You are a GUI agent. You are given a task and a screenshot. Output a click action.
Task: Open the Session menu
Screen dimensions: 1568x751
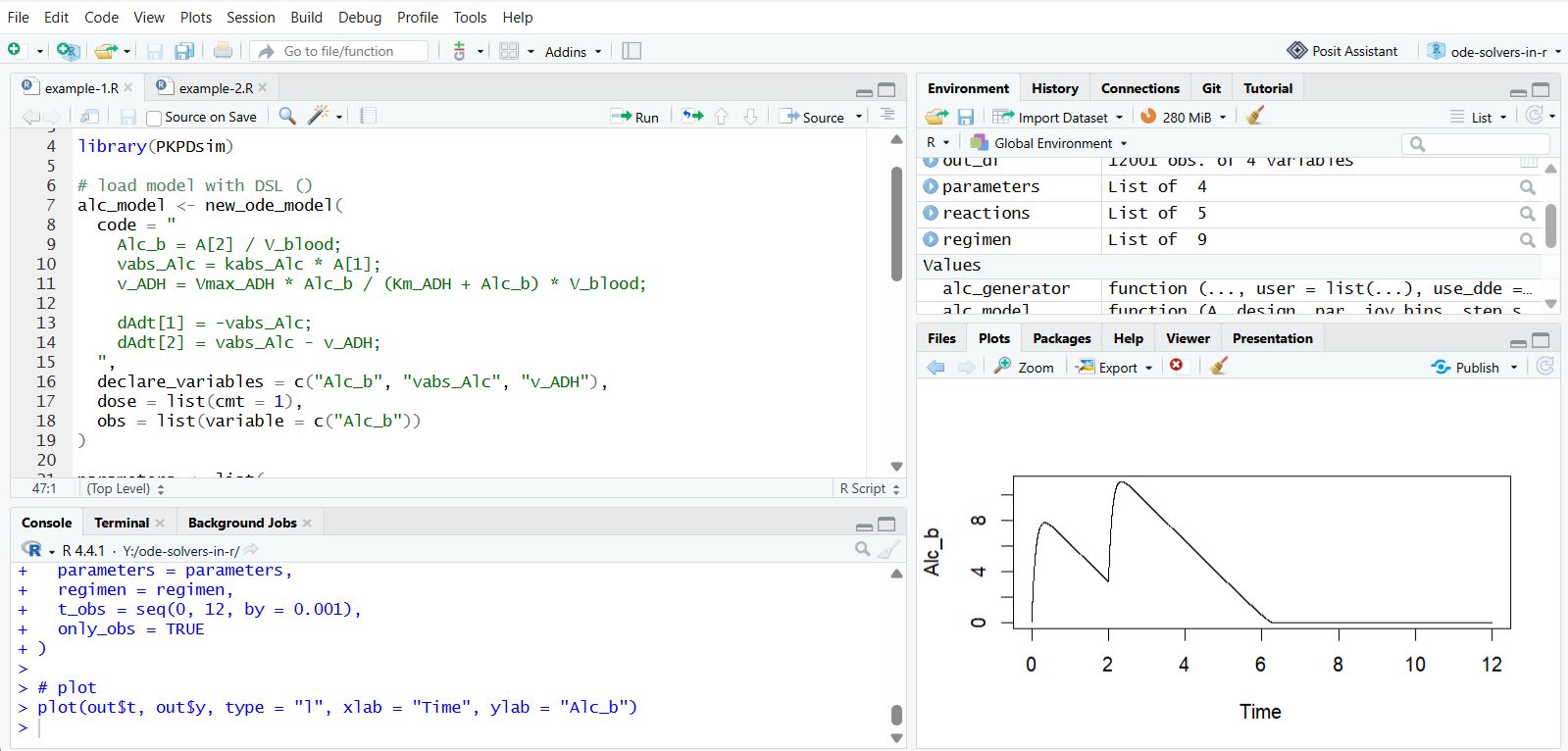click(x=250, y=17)
